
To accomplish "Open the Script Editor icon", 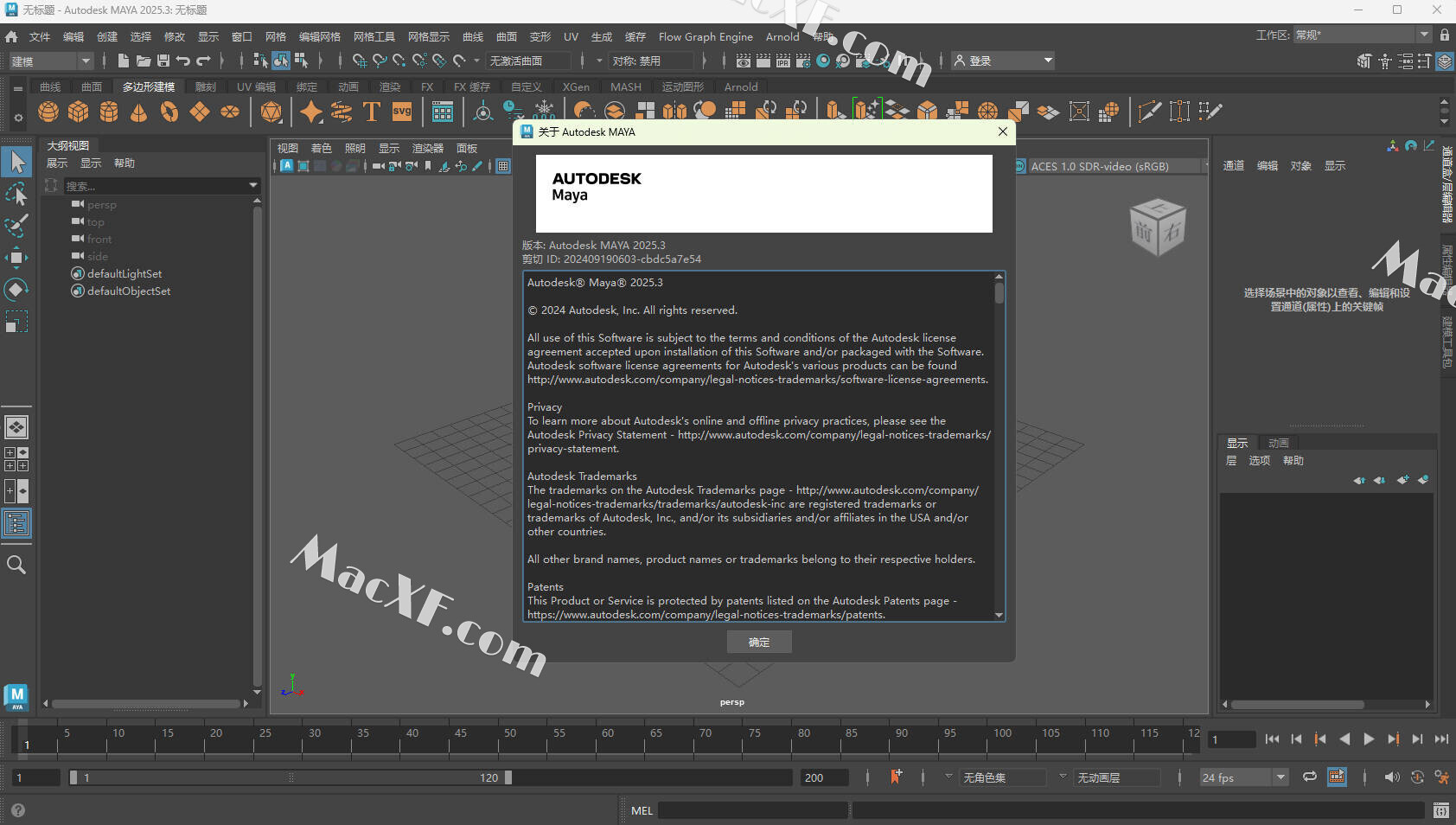I will (x=1440, y=810).
